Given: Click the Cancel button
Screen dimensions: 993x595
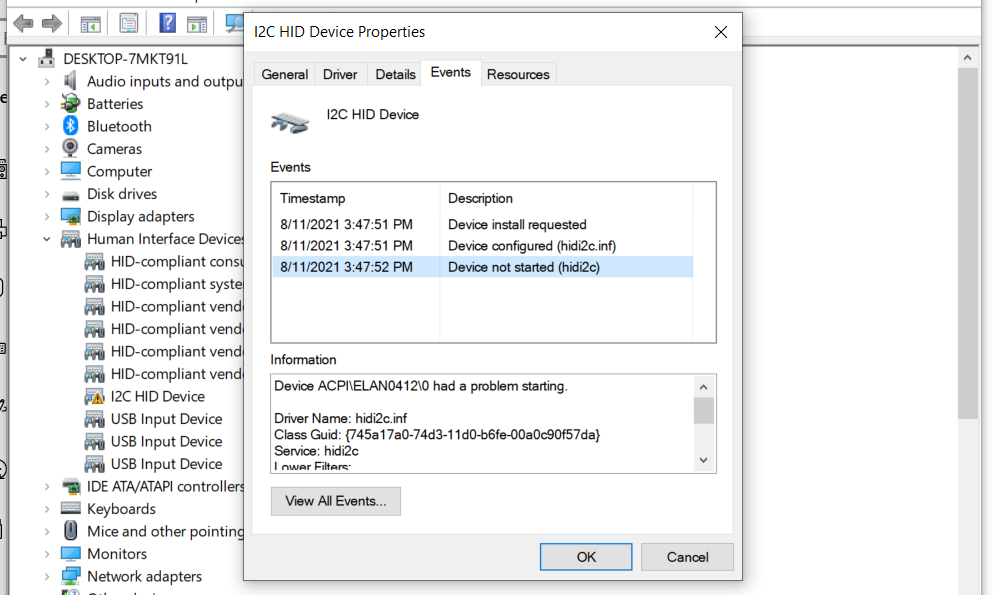Looking at the screenshot, I should click(687, 557).
